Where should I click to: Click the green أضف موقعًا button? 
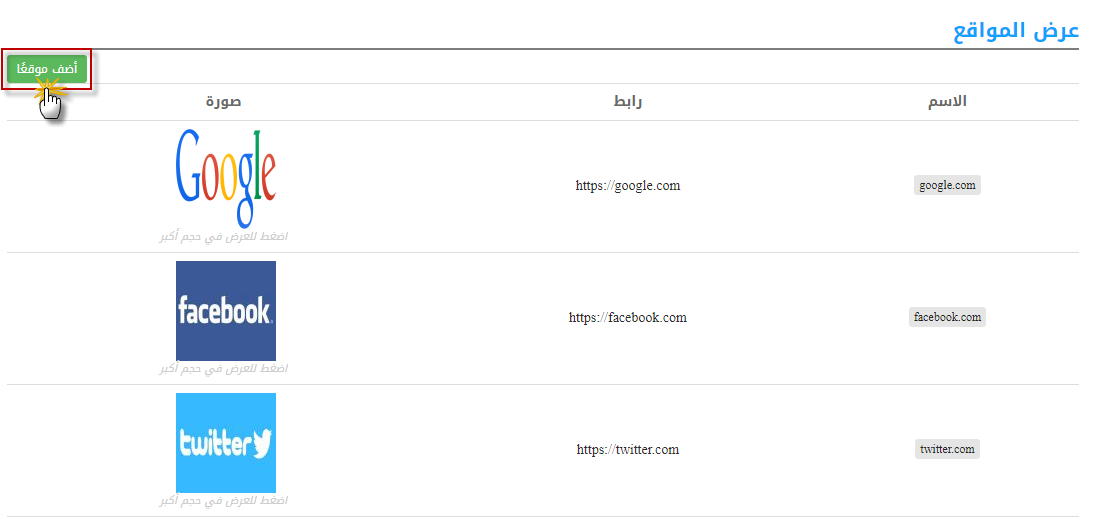click(x=47, y=69)
